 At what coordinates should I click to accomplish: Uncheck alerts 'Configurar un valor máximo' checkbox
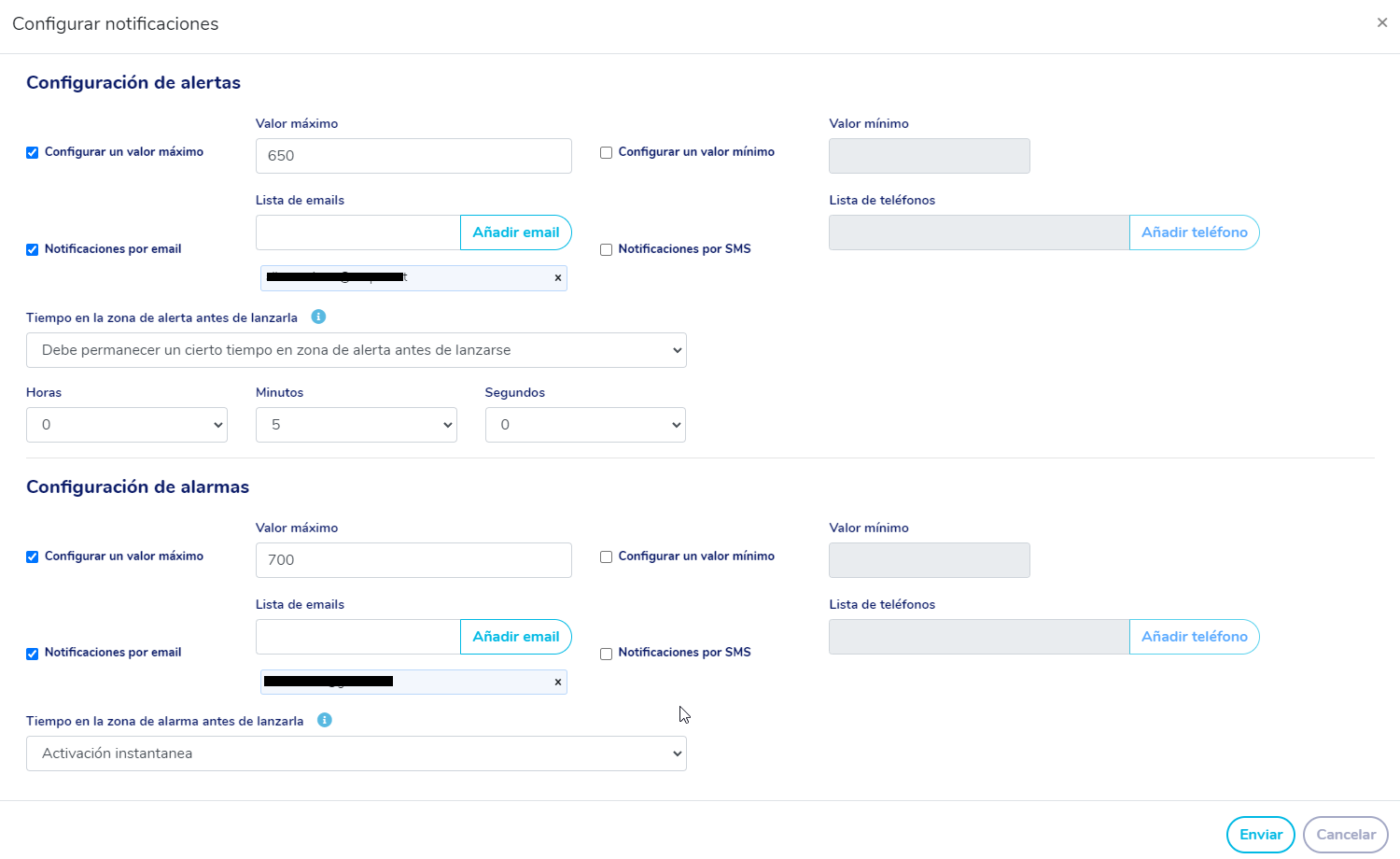point(33,152)
